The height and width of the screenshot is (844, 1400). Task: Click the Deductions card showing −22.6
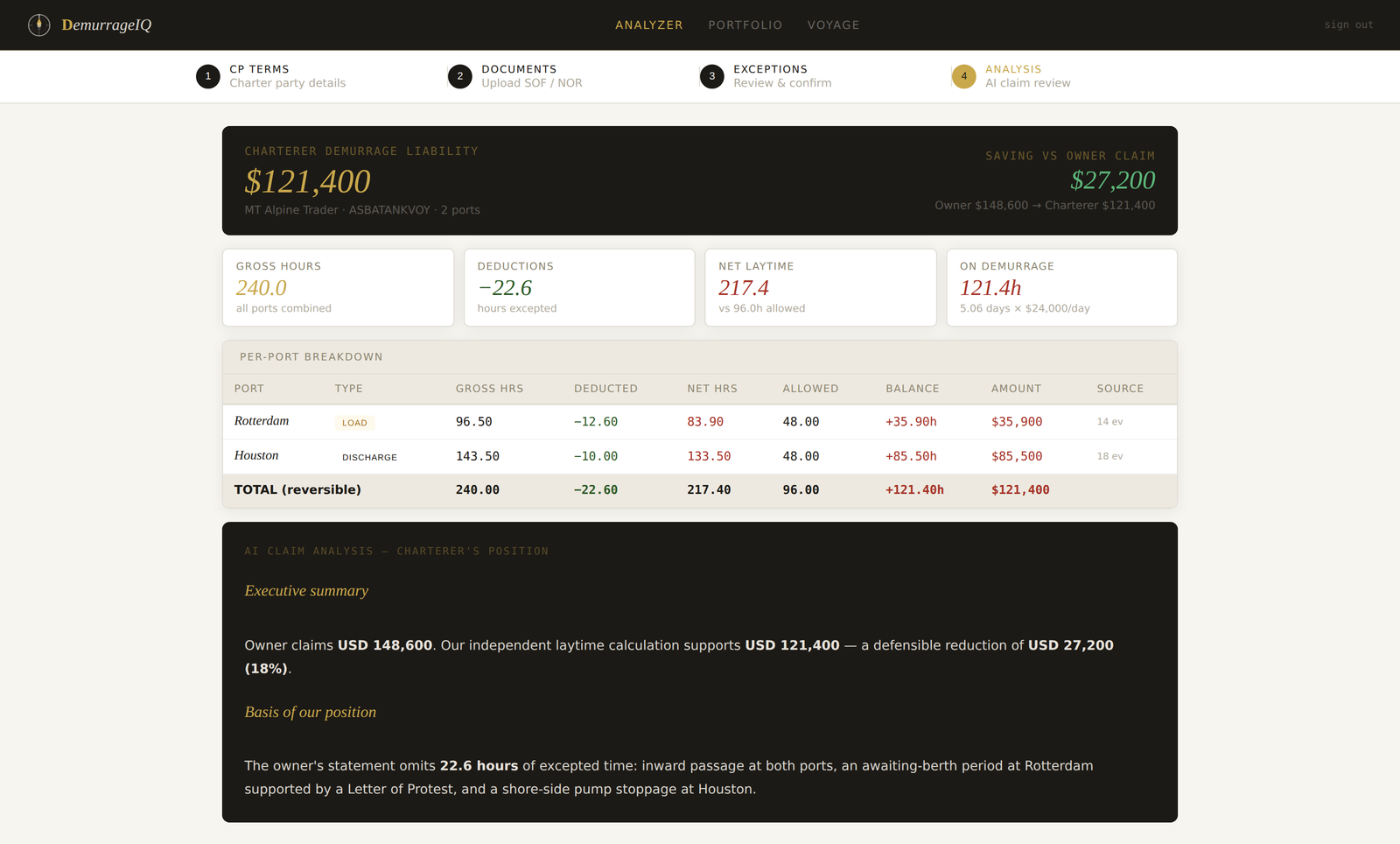click(579, 287)
